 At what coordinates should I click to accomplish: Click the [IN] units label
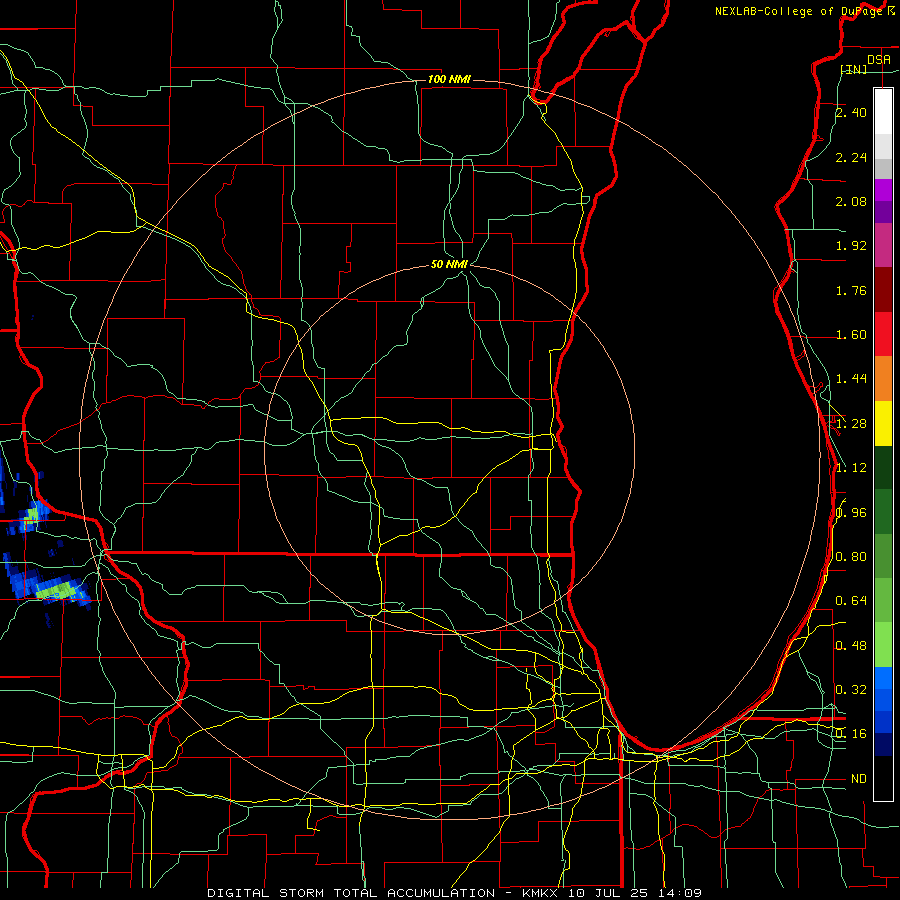coord(854,69)
